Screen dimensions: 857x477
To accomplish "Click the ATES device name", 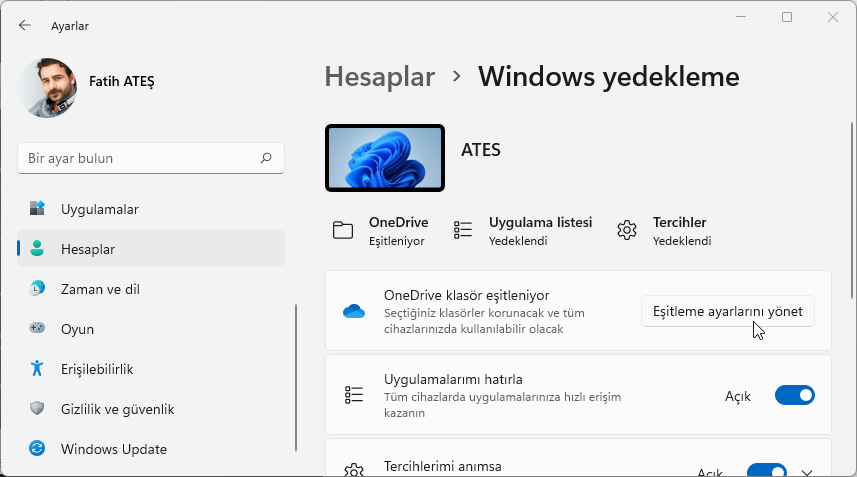I will coord(480,150).
